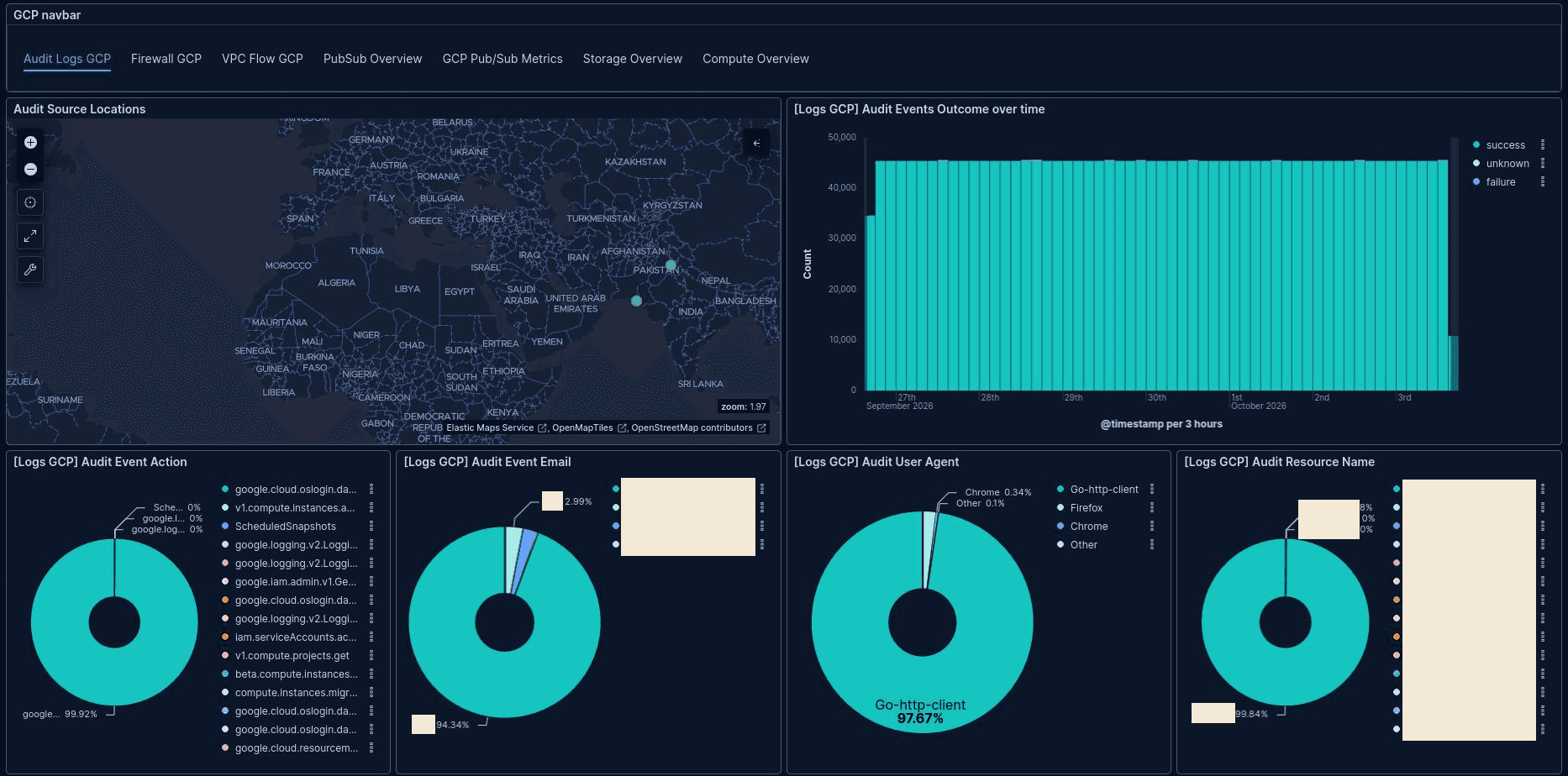Click the color dot beside Other user agent

pyautogui.click(x=1060, y=545)
